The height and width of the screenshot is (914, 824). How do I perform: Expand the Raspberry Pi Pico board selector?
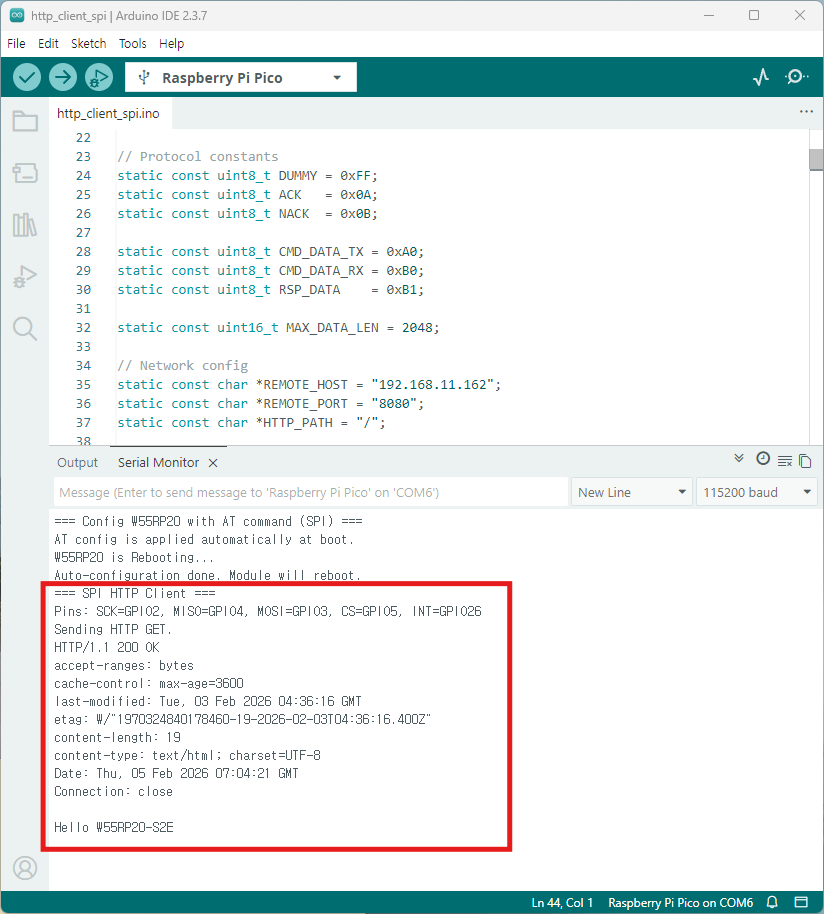tap(240, 78)
